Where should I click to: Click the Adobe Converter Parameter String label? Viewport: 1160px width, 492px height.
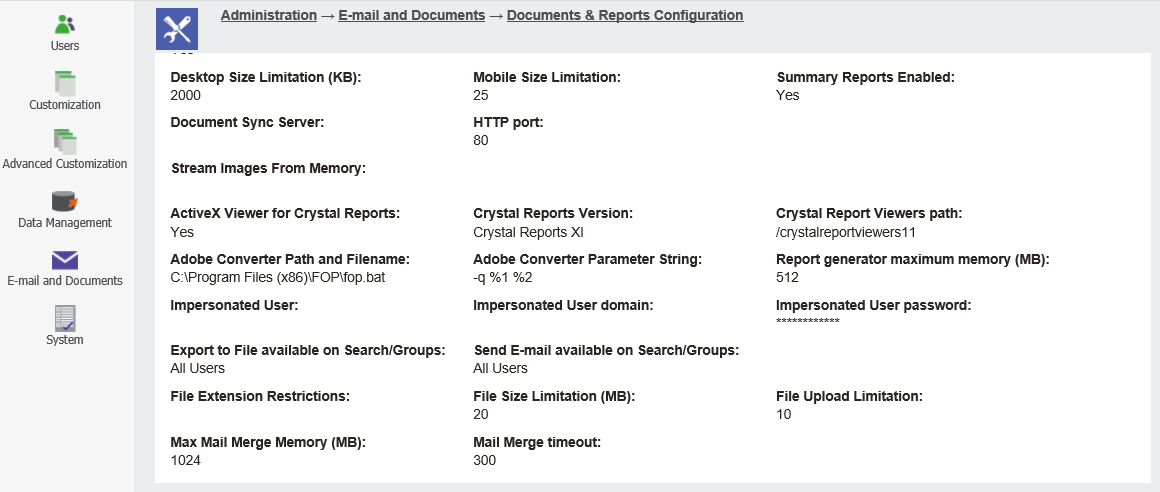[x=587, y=260]
